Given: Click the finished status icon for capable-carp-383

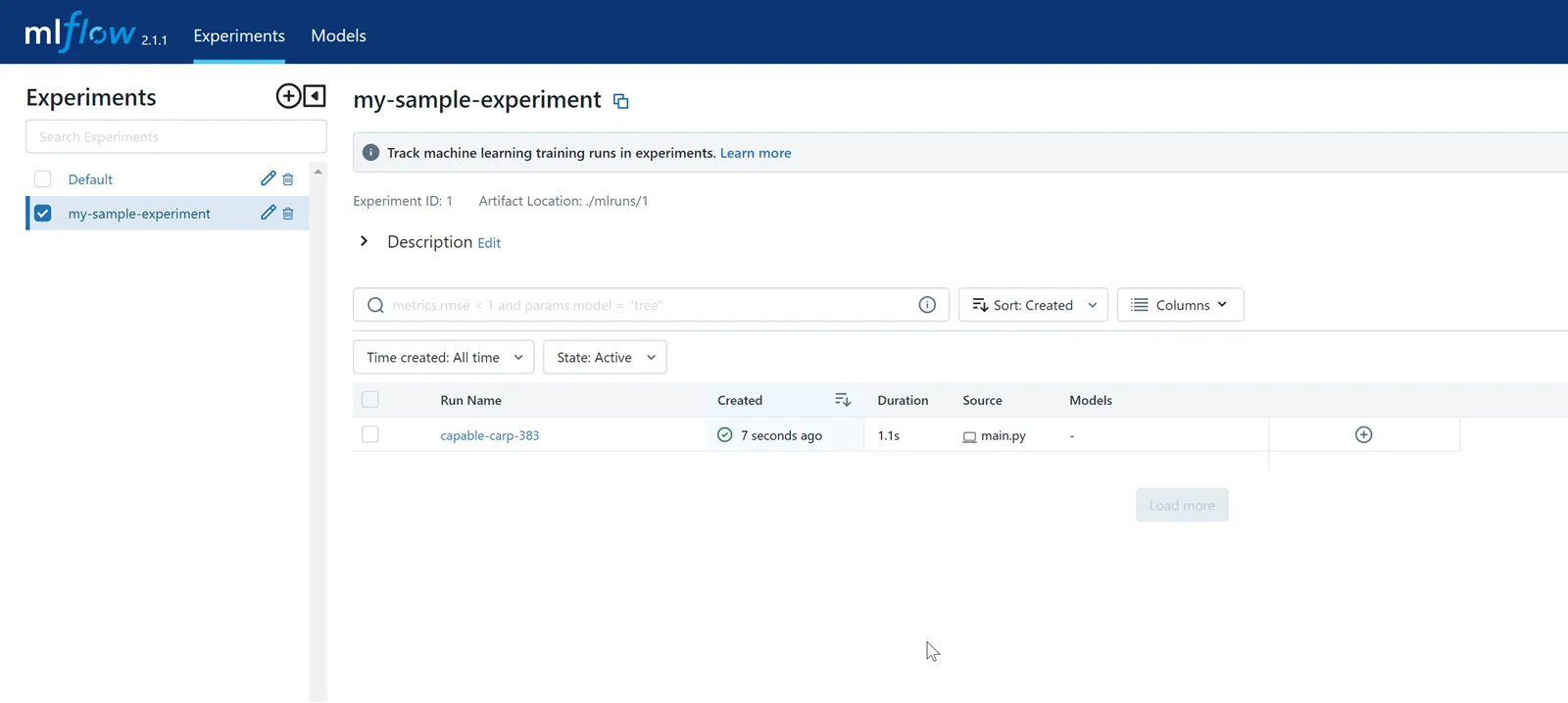Looking at the screenshot, I should coord(725,435).
